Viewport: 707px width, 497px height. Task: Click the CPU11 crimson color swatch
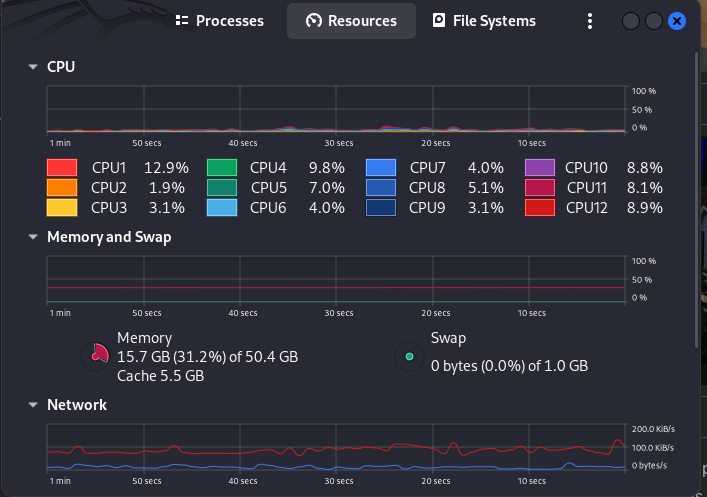click(540, 188)
